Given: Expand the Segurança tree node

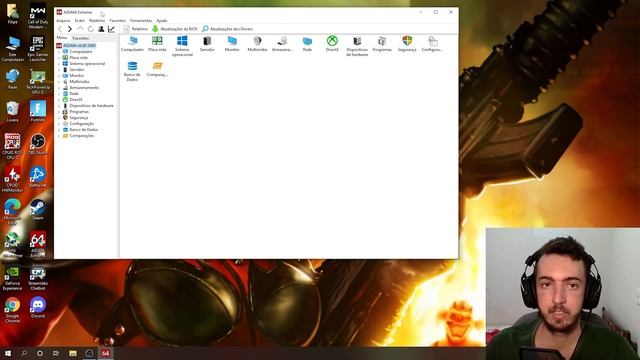Looking at the screenshot, I should pos(59,118).
